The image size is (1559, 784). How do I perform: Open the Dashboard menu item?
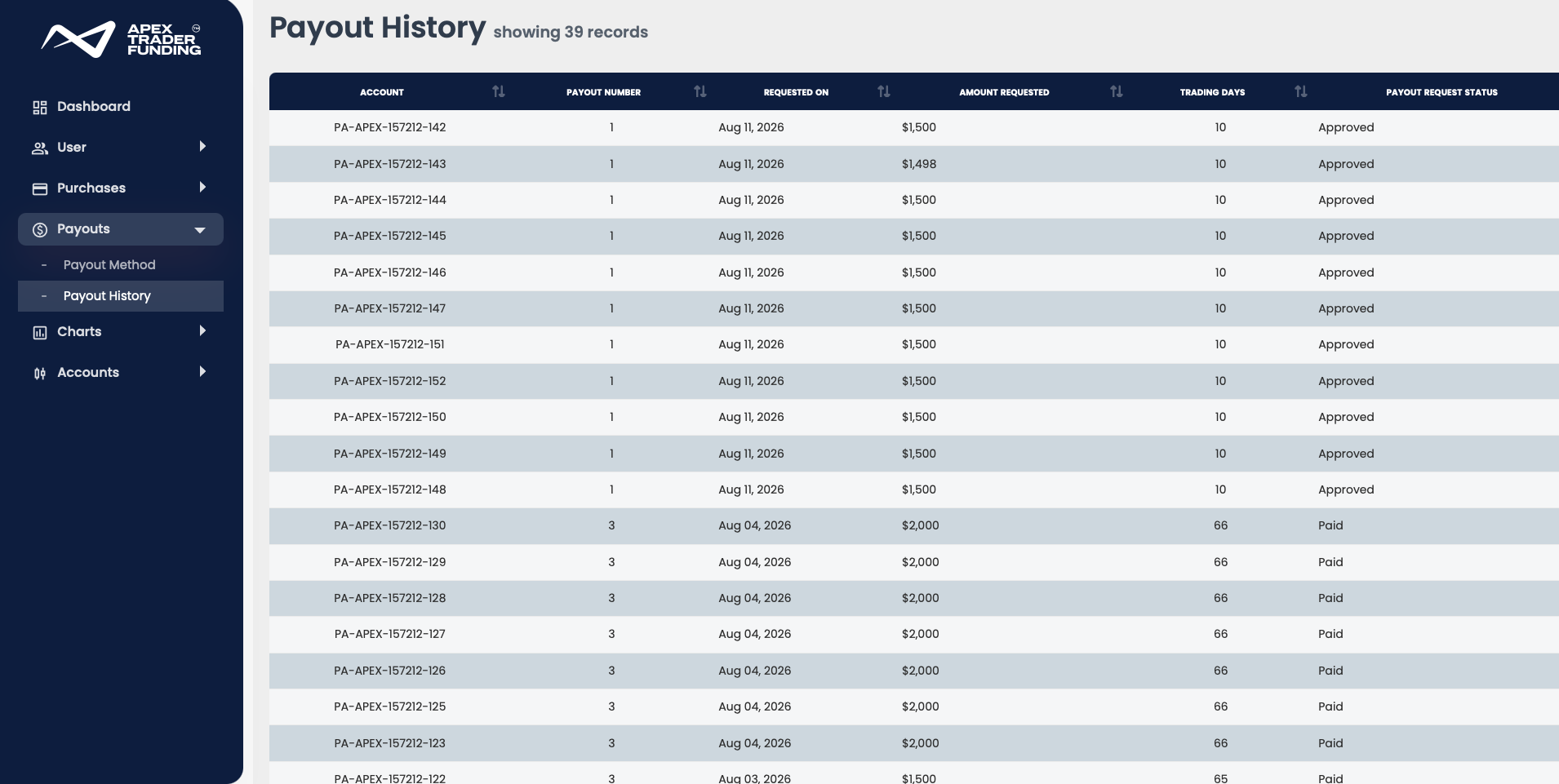(94, 107)
